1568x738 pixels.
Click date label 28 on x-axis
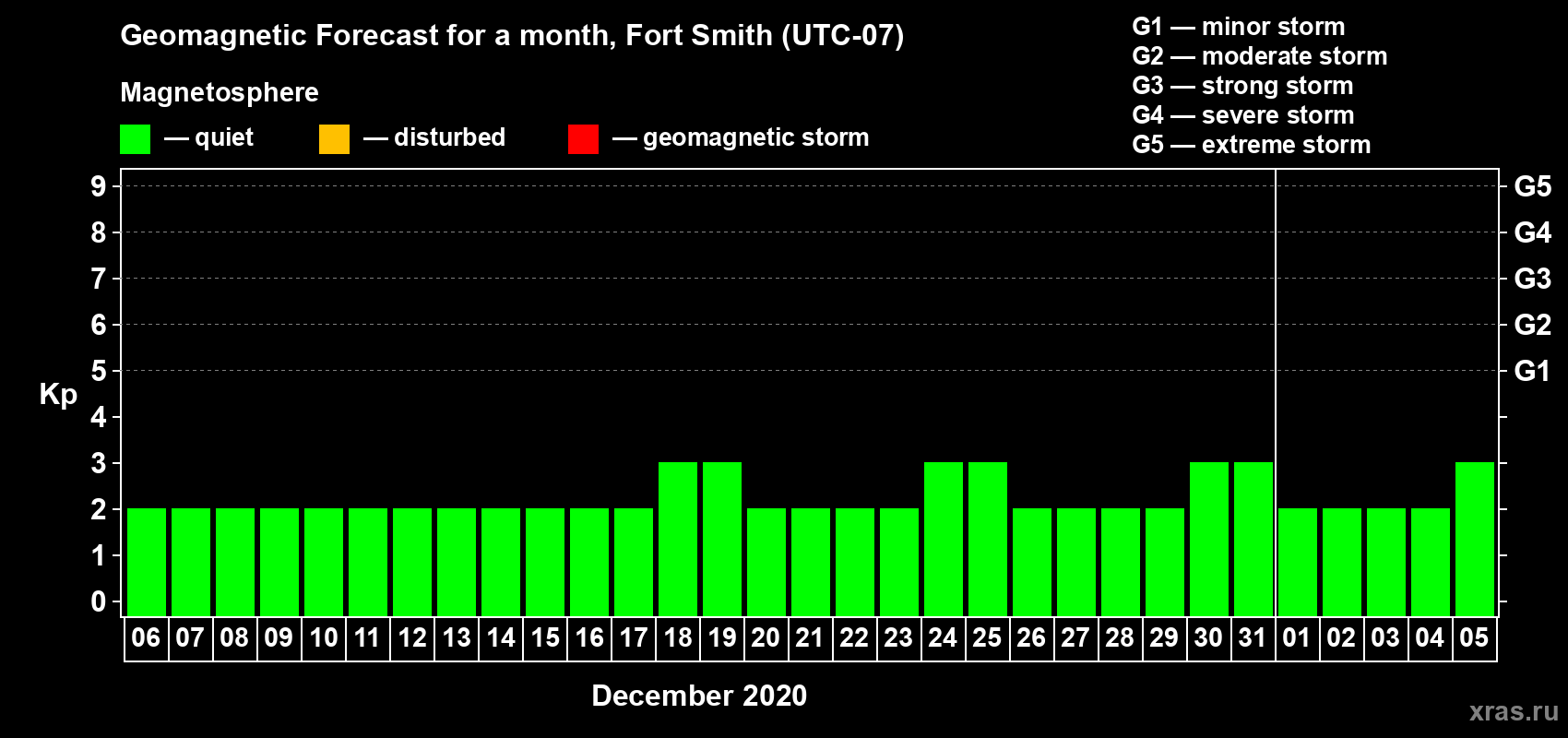coord(1120,638)
